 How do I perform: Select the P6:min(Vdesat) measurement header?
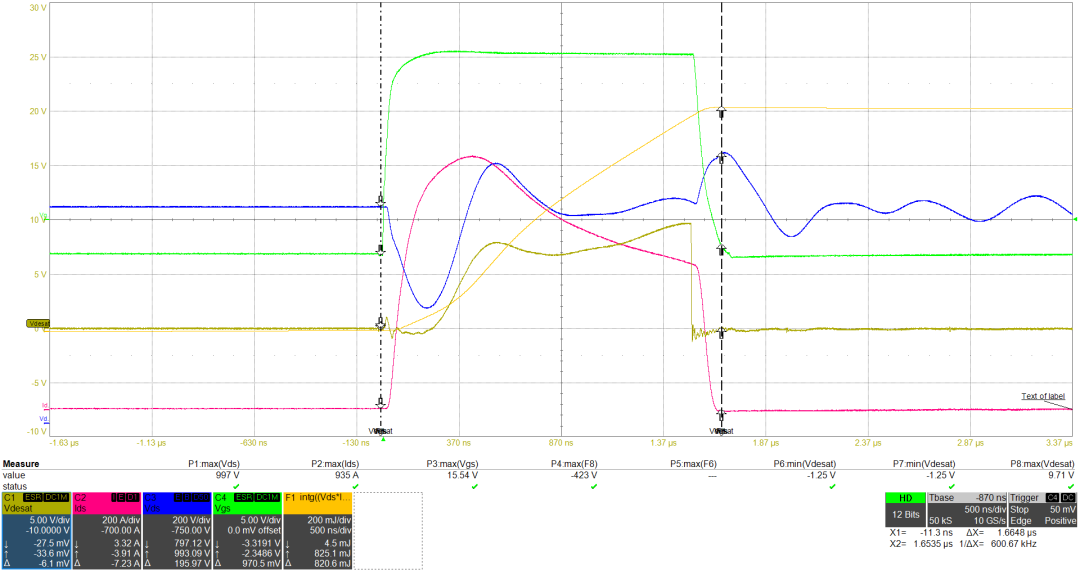[804, 464]
